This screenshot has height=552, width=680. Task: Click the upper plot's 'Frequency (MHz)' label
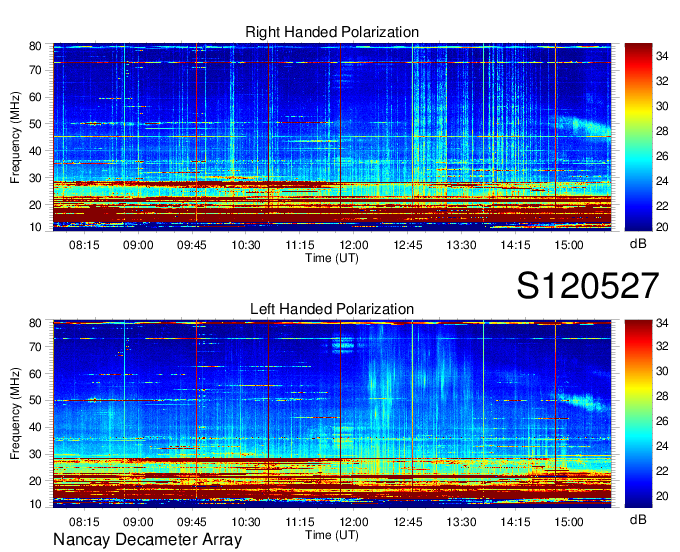tap(15, 137)
